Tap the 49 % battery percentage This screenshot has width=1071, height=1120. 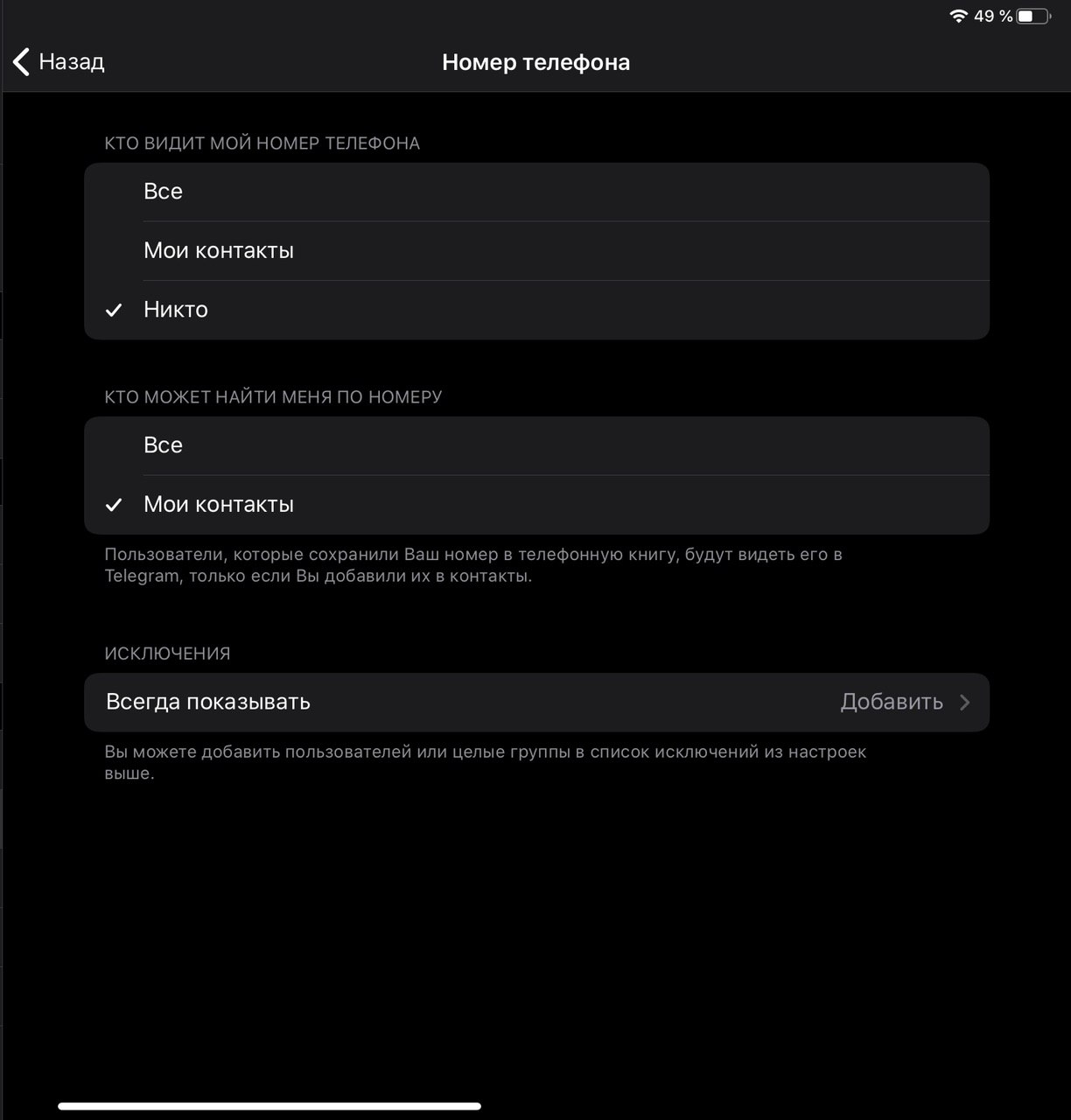click(x=993, y=16)
